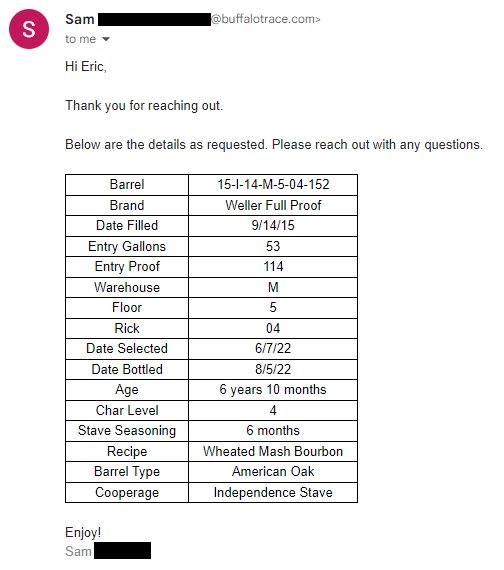Screen dimensions: 504x570
Task: Click the Stave Seasoning value 6 months
Action: 273,431
